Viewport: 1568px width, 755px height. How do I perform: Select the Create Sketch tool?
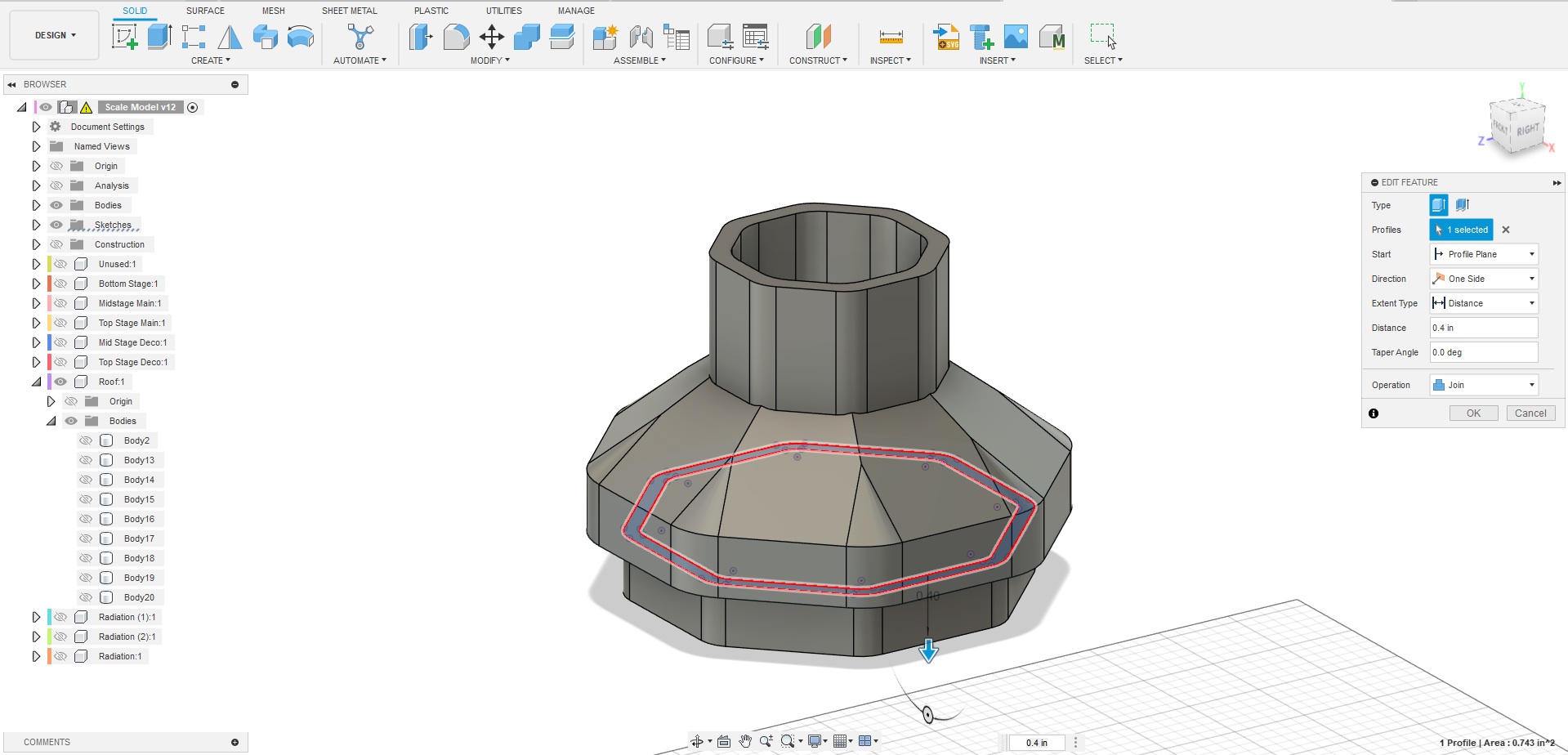[124, 37]
